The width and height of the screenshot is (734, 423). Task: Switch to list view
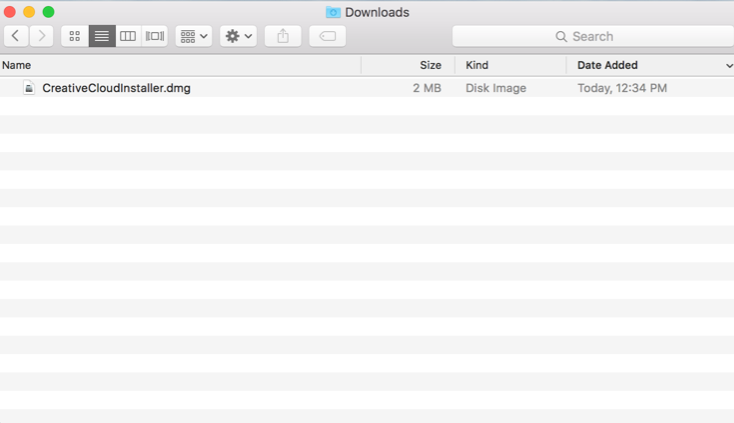point(101,36)
